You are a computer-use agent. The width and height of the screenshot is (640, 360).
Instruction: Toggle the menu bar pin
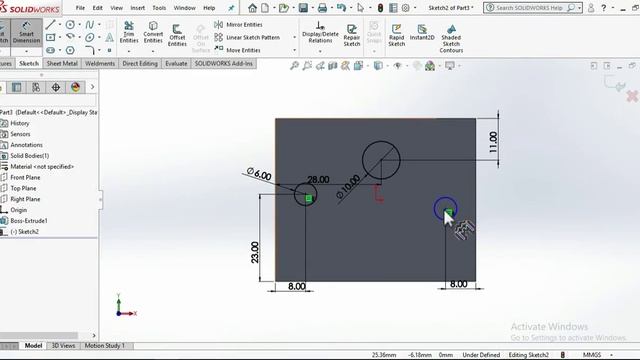(231, 8)
